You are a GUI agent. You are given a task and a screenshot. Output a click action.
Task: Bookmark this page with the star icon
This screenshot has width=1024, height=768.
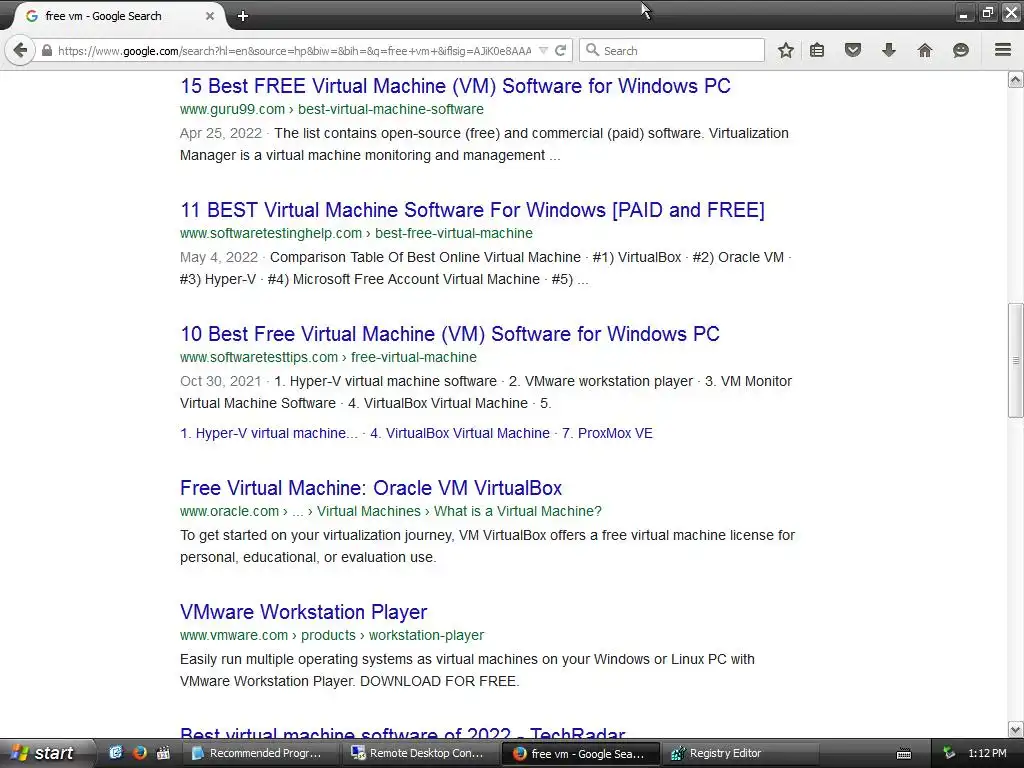[x=786, y=50]
